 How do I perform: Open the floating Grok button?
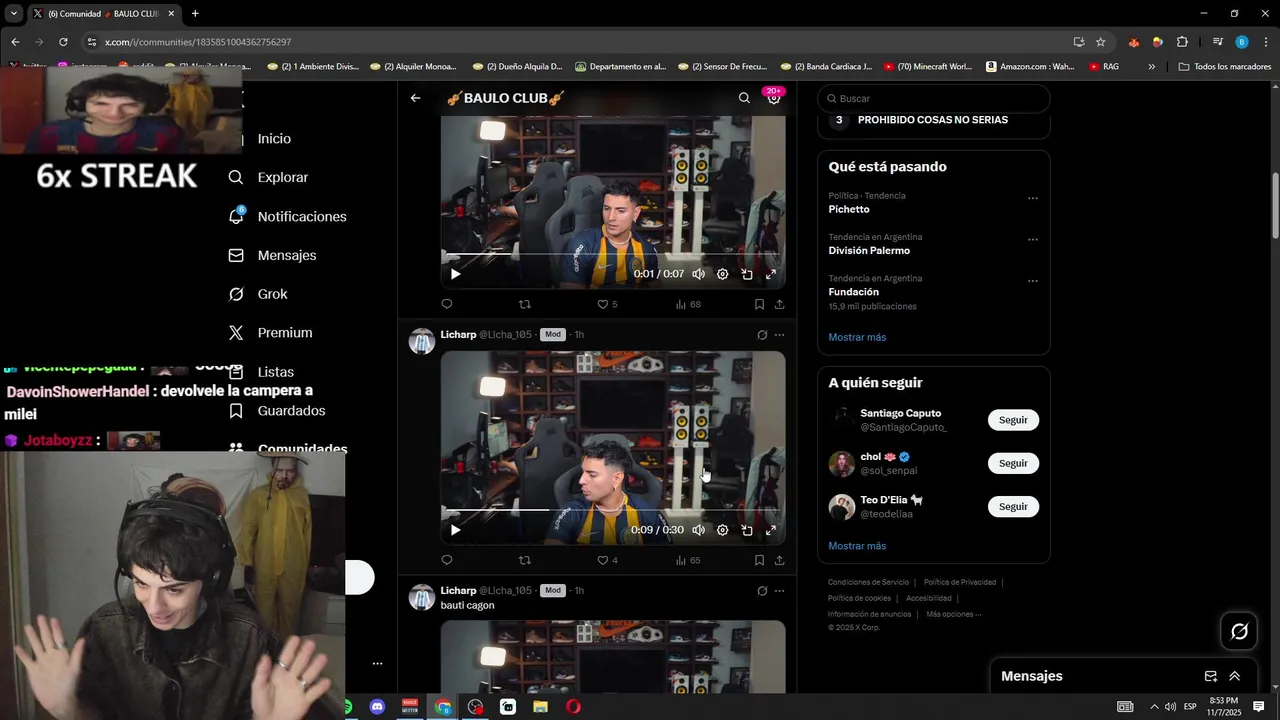(1239, 631)
